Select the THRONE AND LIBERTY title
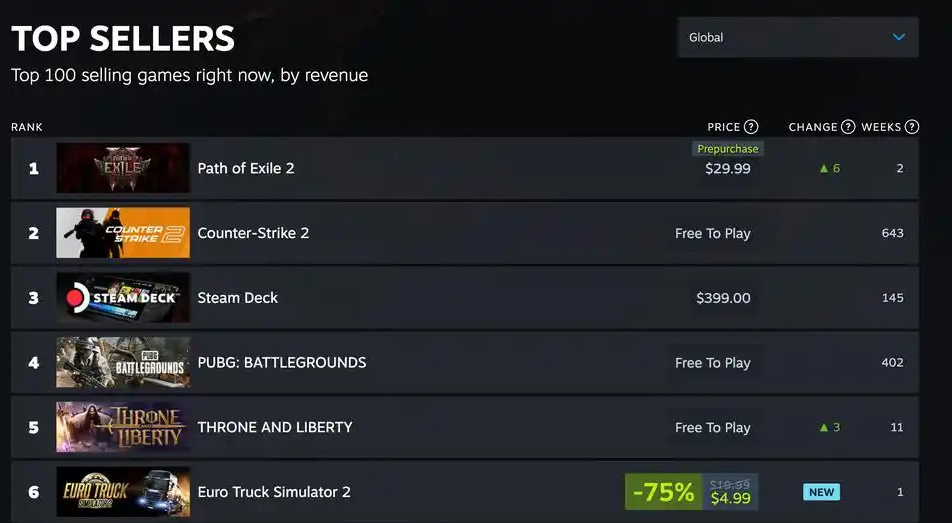 pos(275,427)
